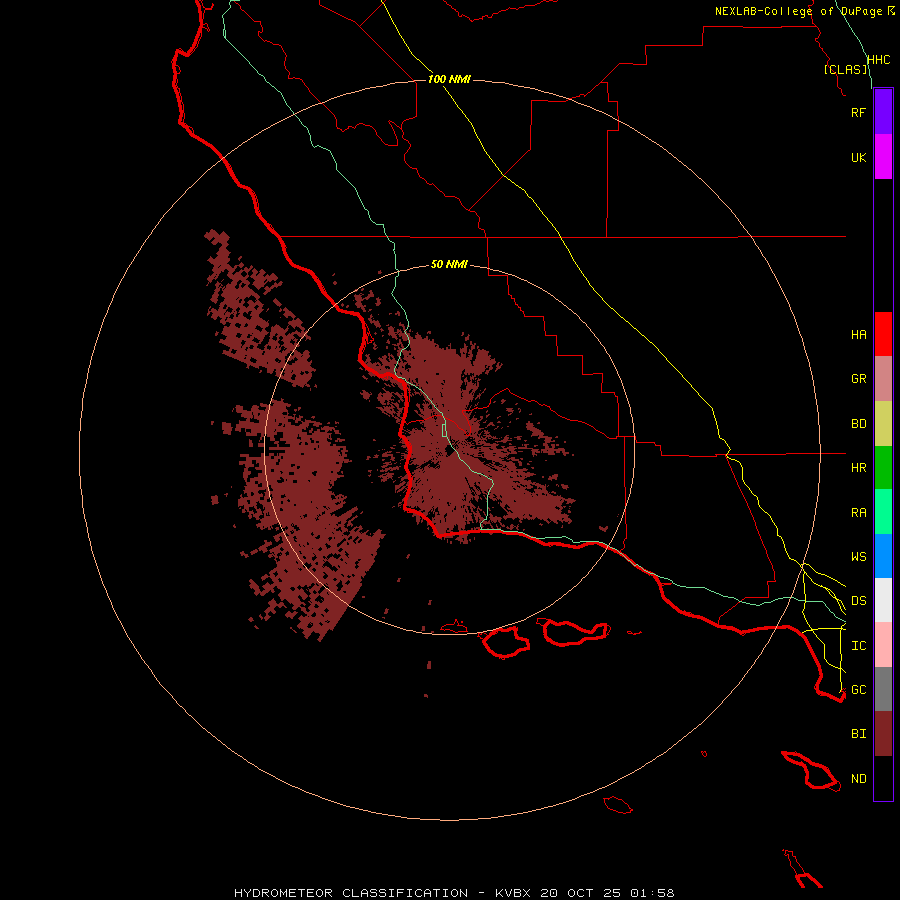Click the Hydrometeor Classification KVBX title text
This screenshot has width=900, height=900.
tap(454, 893)
